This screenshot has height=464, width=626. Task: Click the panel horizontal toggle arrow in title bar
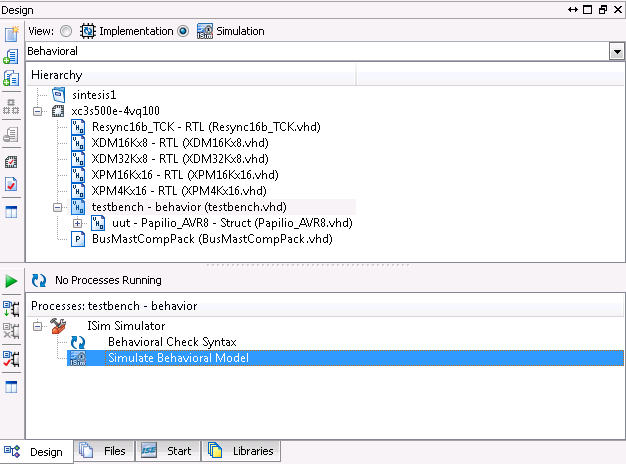pyautogui.click(x=573, y=10)
